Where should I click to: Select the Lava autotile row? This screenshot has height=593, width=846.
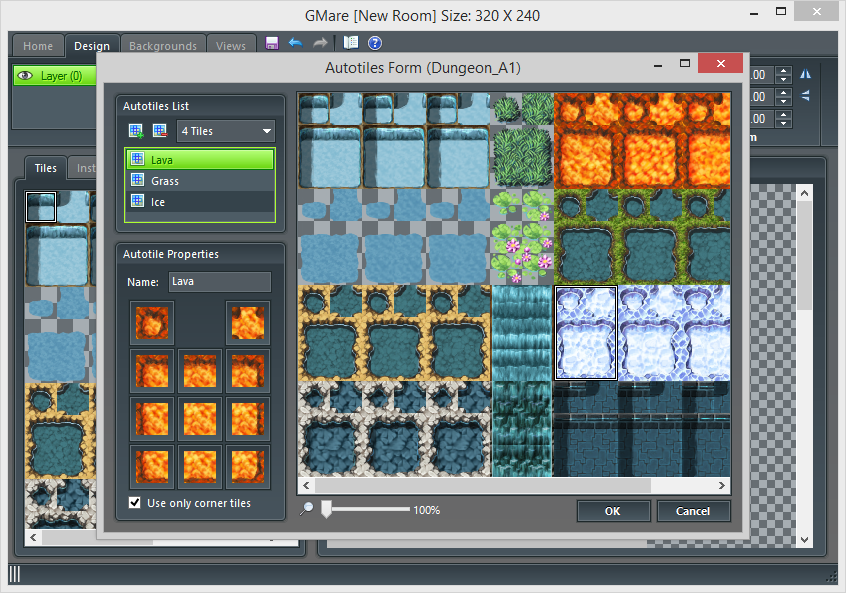(200, 160)
